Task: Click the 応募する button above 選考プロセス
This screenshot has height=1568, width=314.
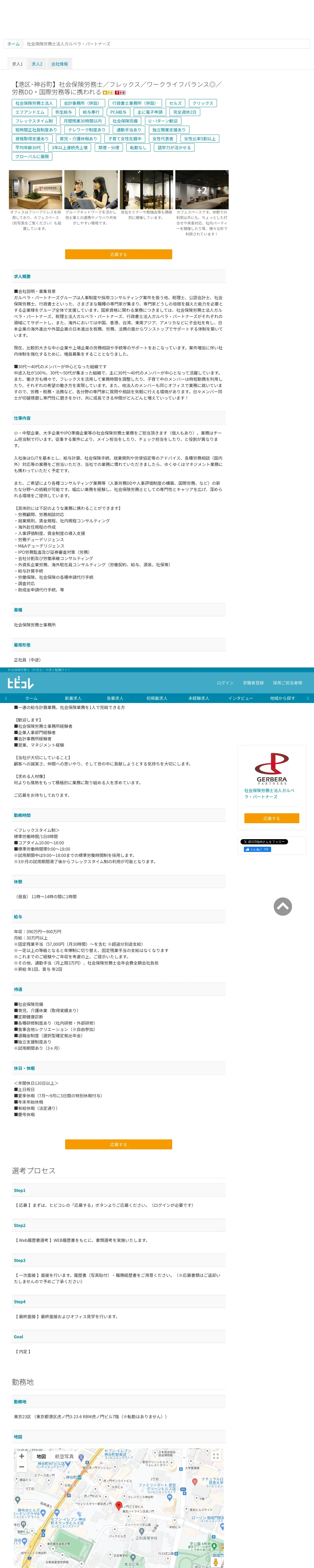Action: [118, 1144]
